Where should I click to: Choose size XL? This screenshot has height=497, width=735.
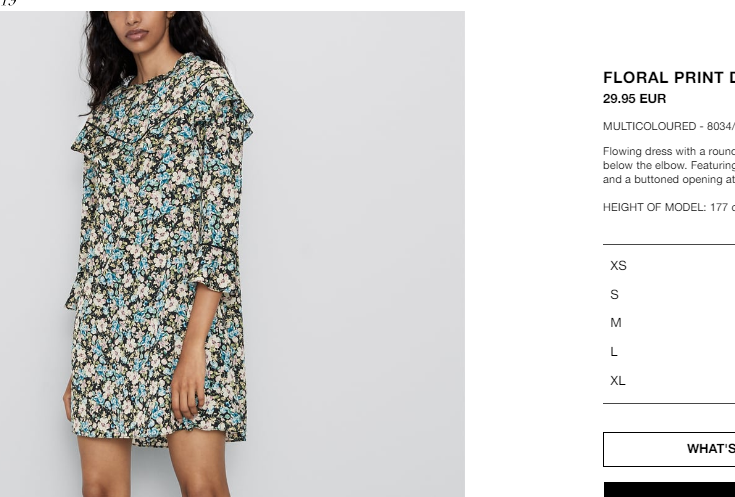pyautogui.click(x=671, y=380)
